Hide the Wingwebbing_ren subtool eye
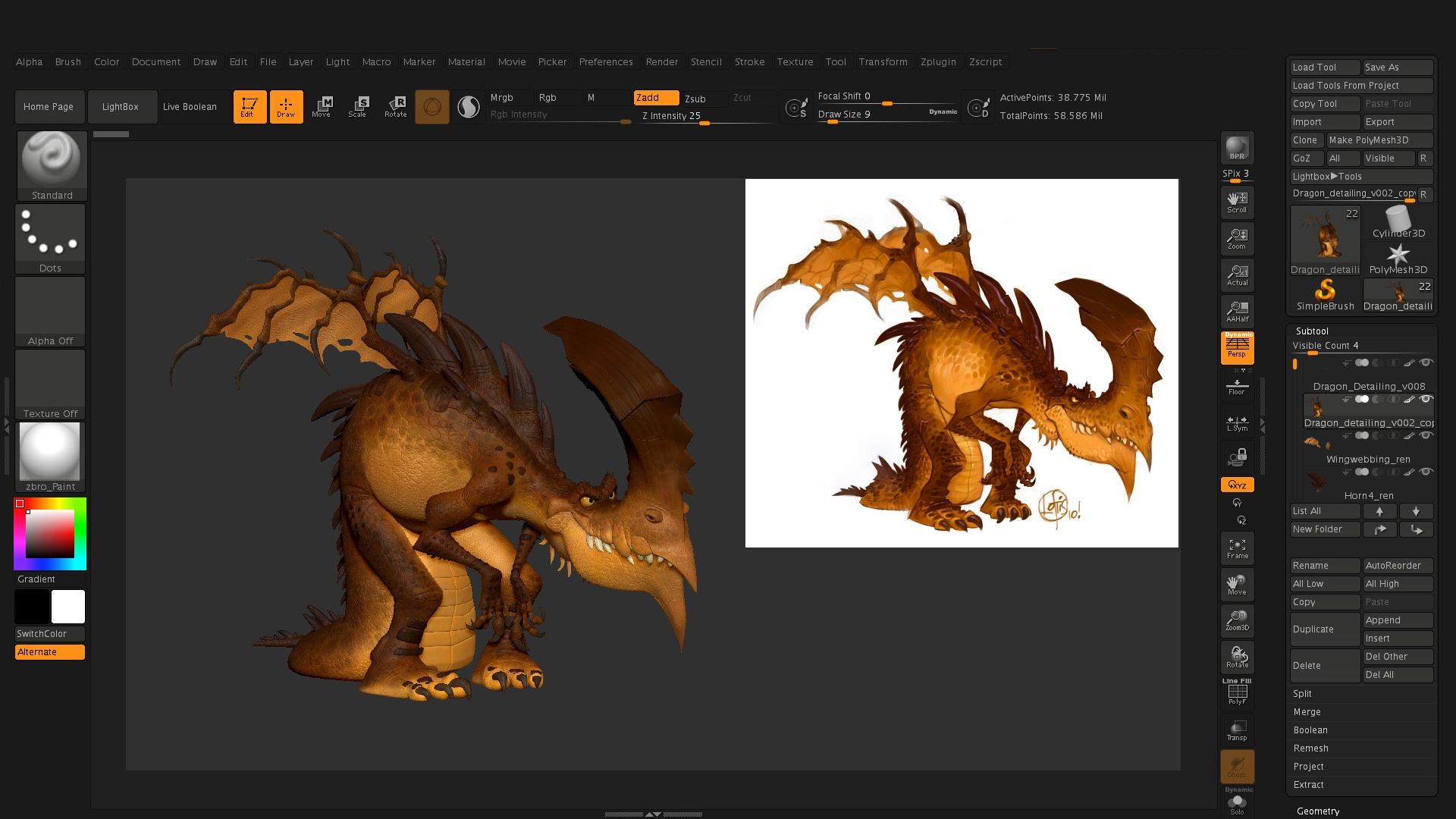This screenshot has width=1456, height=819. (1426, 435)
